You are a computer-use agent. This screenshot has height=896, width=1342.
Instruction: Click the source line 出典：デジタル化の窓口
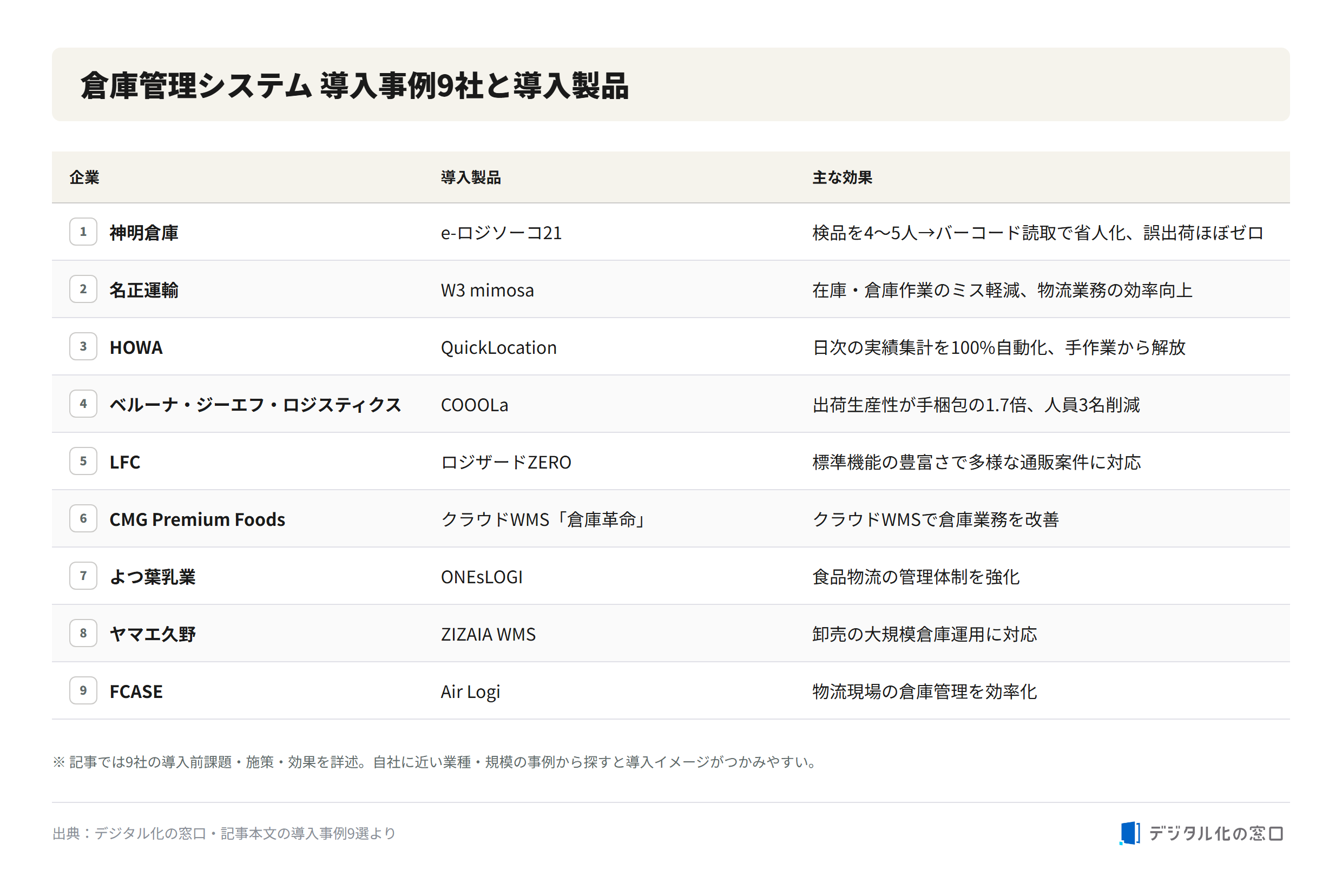click(224, 834)
